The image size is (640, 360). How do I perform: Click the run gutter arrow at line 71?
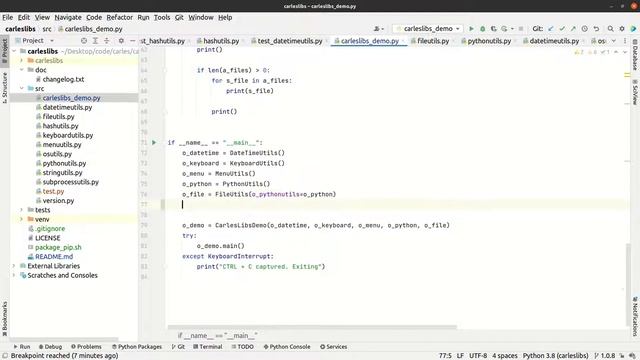[x=154, y=142]
